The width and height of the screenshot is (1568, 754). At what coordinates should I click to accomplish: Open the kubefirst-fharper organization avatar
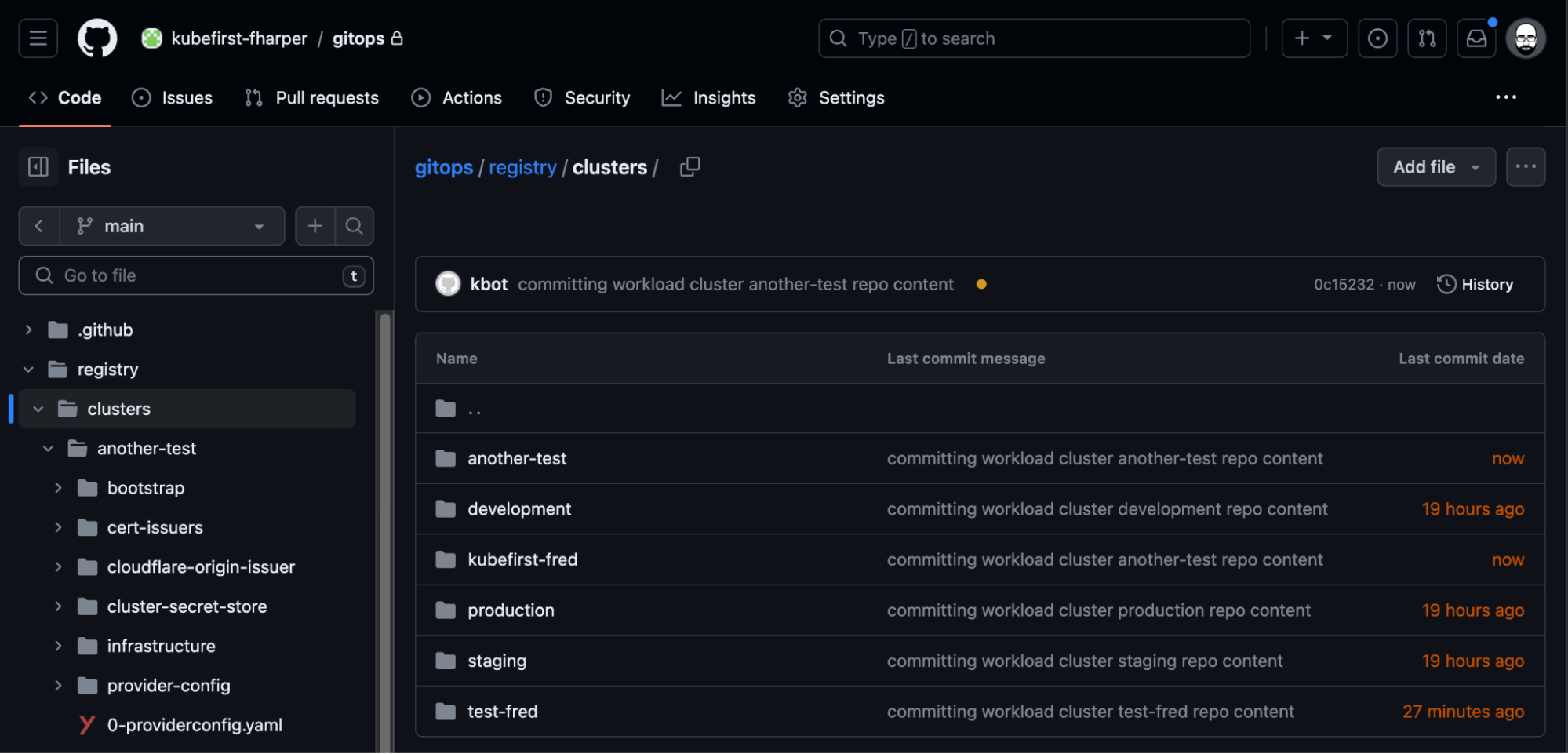[x=151, y=38]
